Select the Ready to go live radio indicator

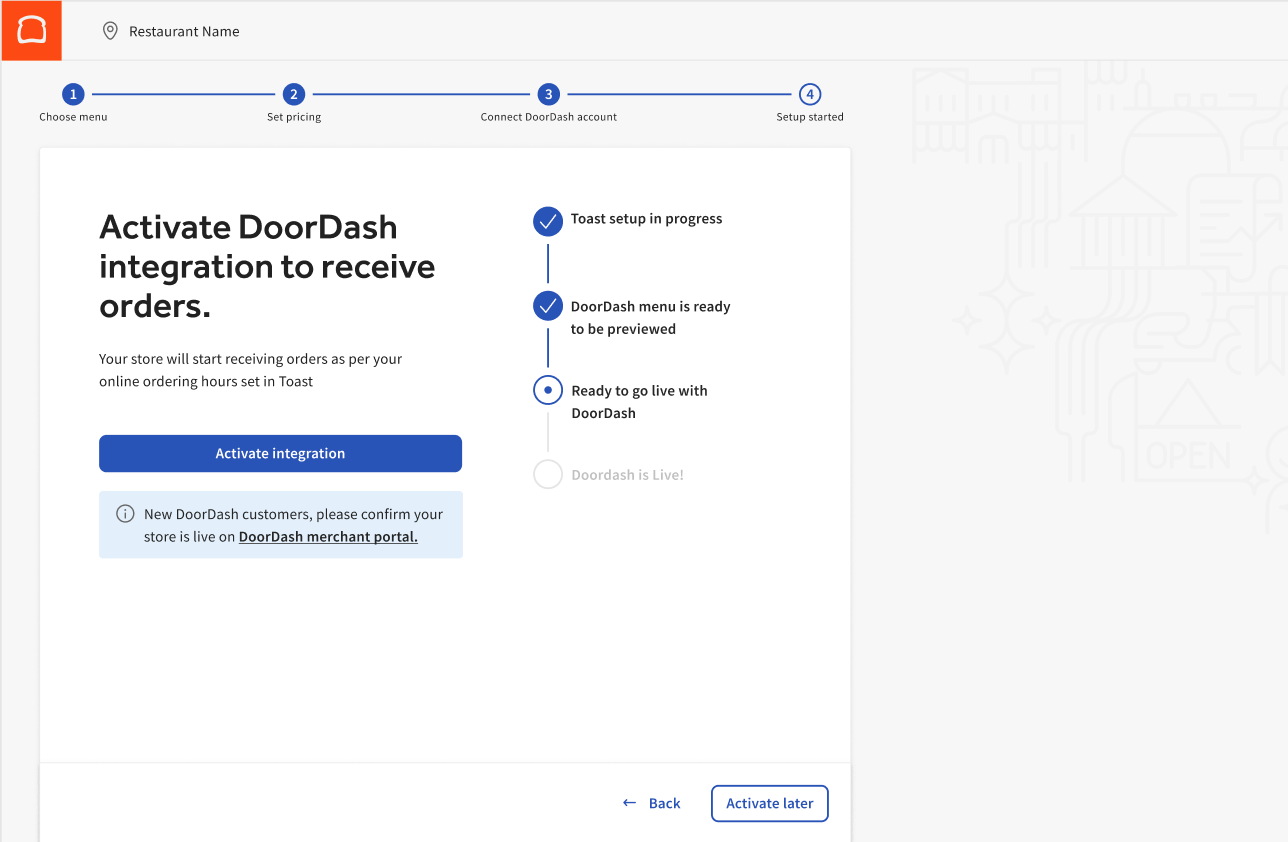click(548, 390)
